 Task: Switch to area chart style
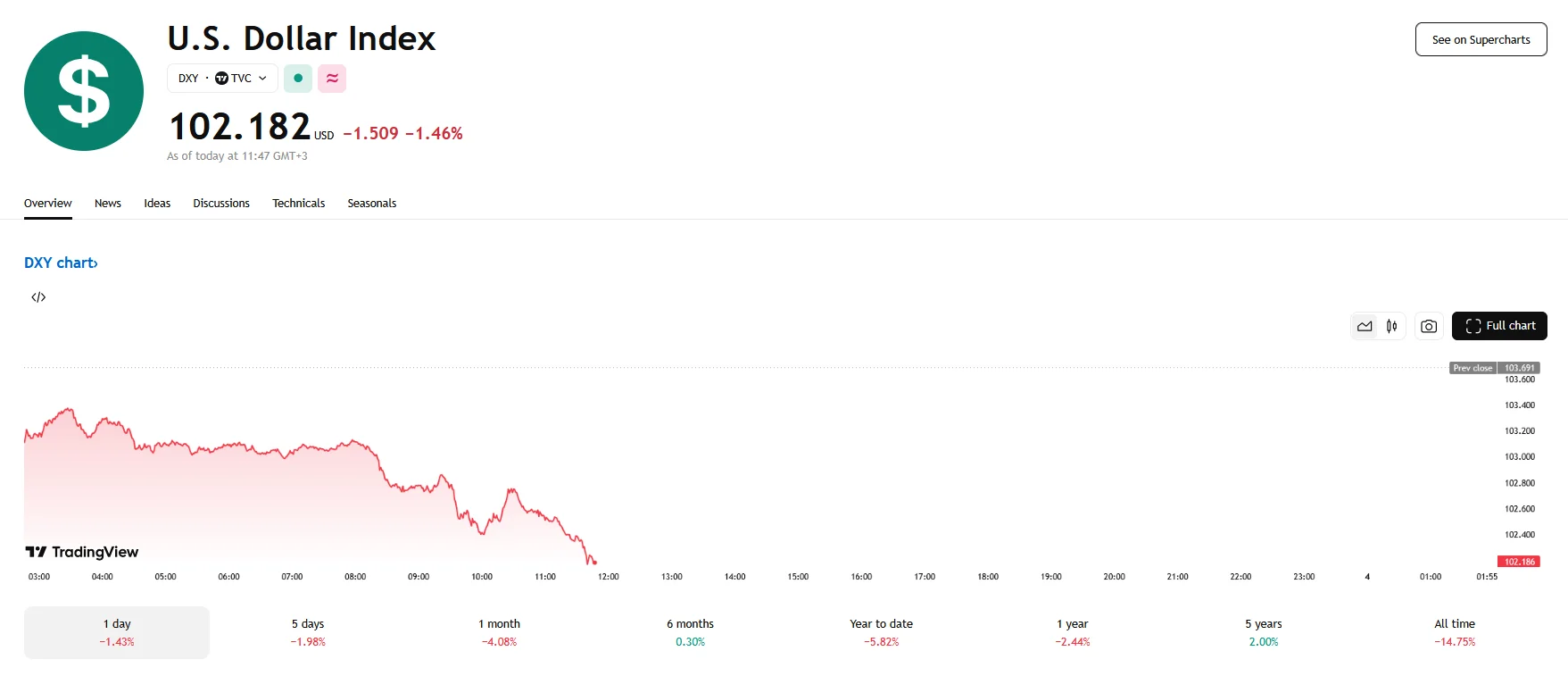[x=1365, y=326]
